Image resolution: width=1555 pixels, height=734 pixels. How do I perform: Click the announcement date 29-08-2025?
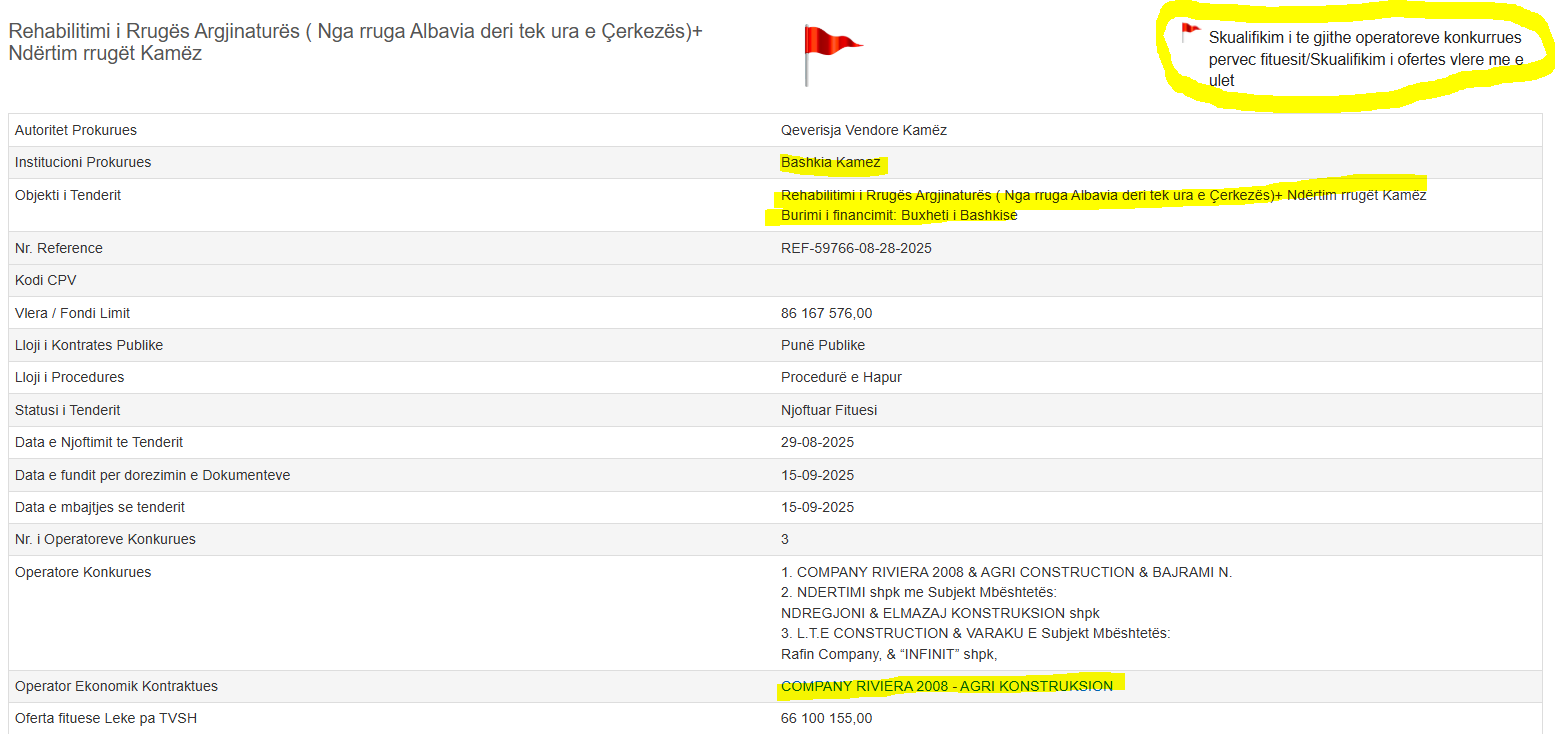coord(817,443)
